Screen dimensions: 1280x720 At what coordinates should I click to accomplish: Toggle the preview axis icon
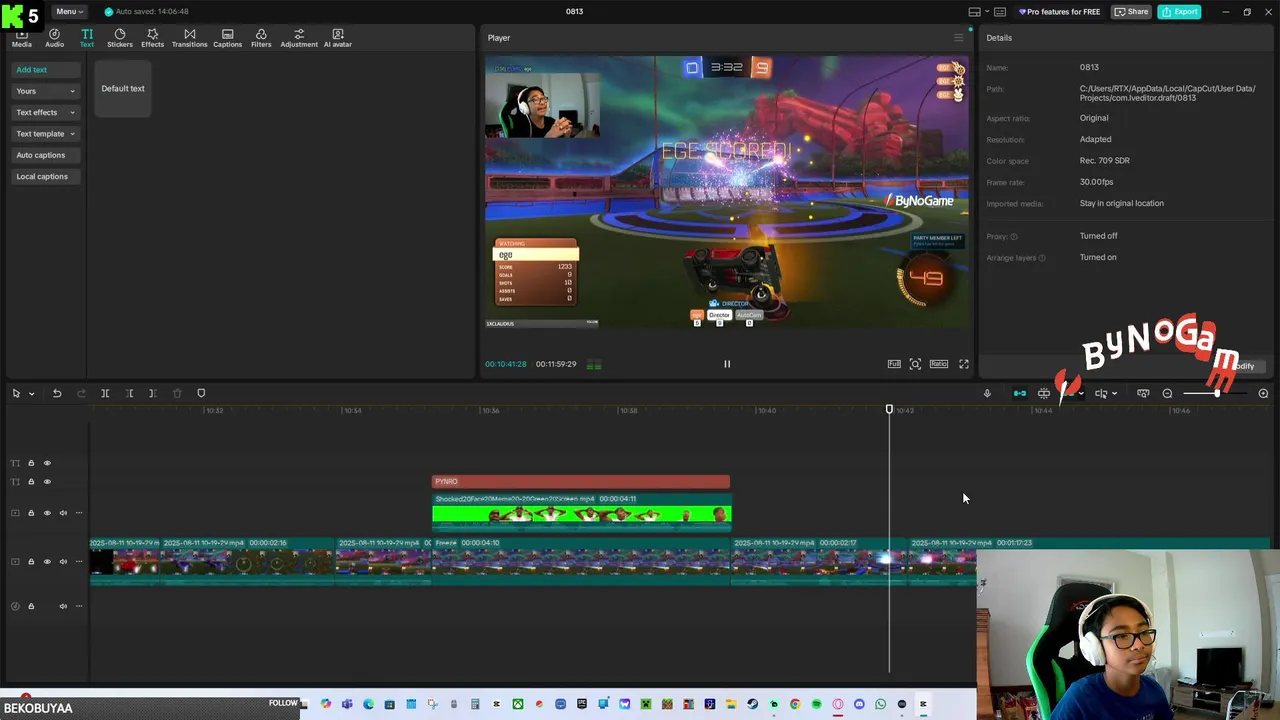click(x=1100, y=393)
